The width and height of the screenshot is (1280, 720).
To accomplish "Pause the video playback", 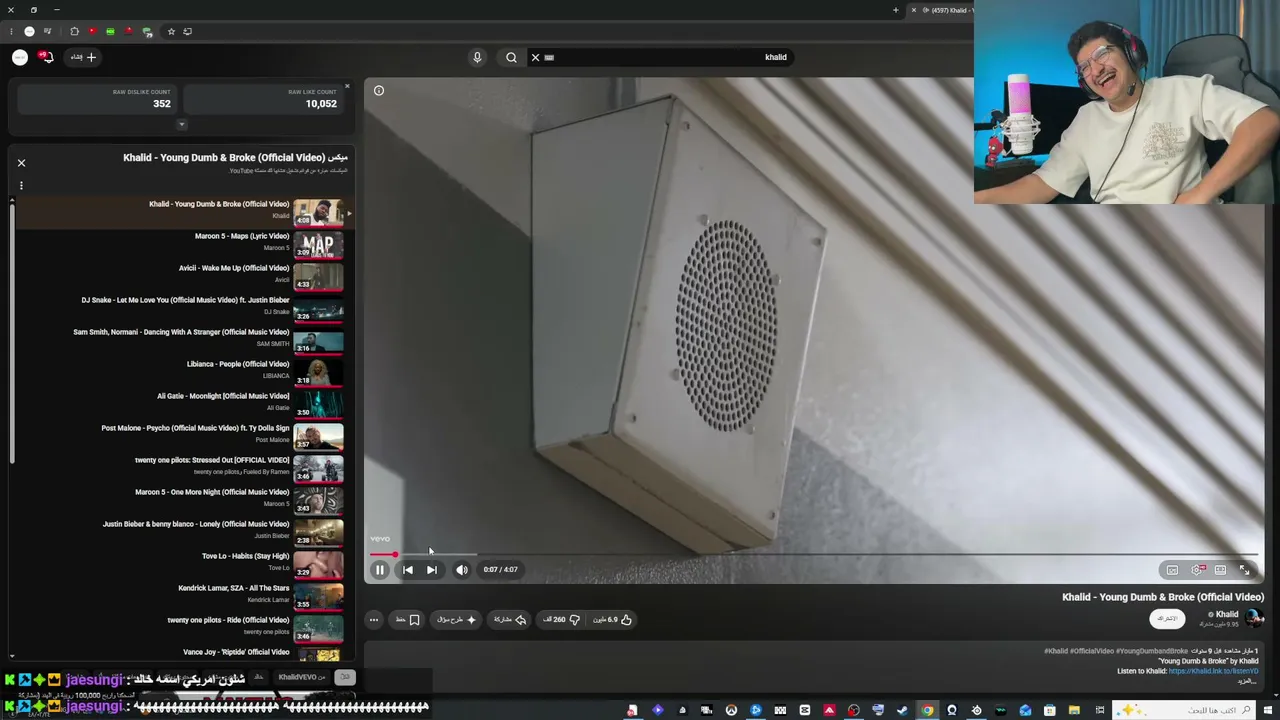I will (x=380, y=570).
